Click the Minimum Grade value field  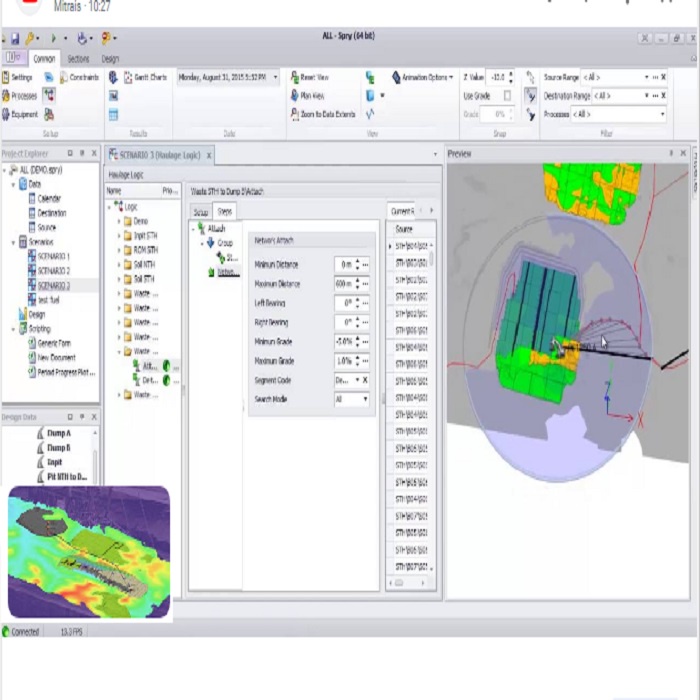[x=344, y=342]
